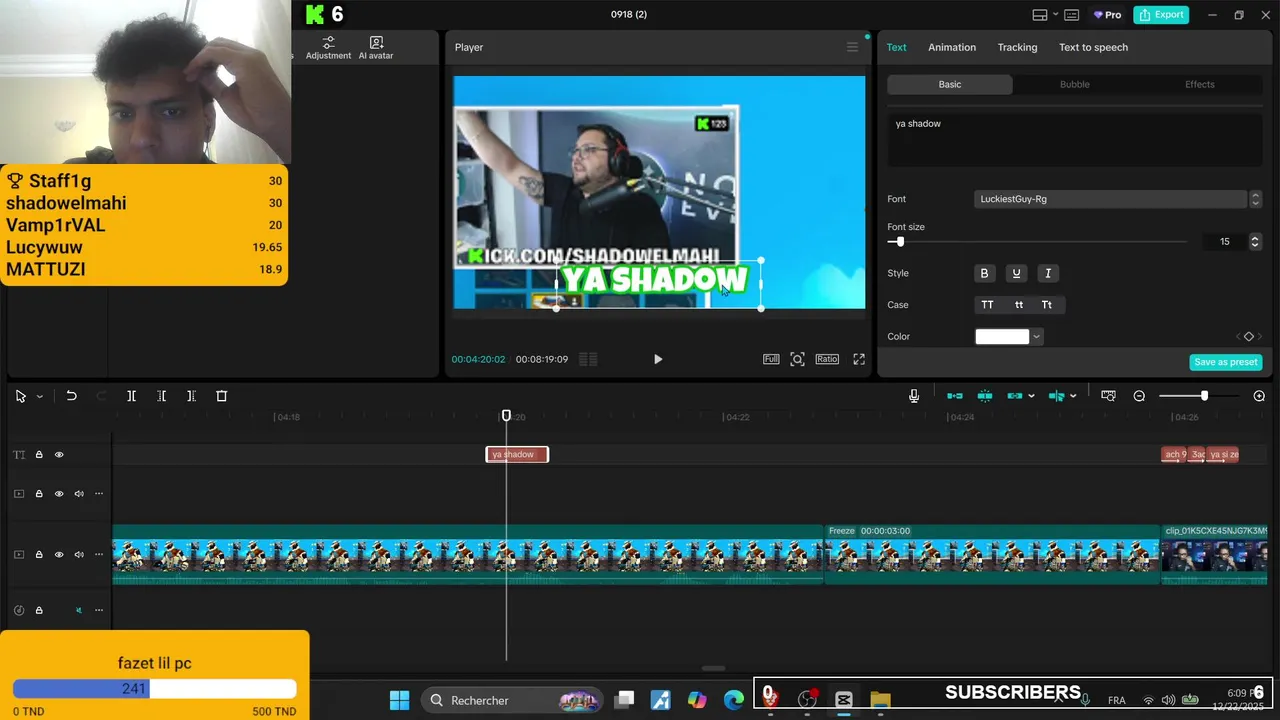
Task: Hide the text track with eye icon
Action: [x=59, y=455]
